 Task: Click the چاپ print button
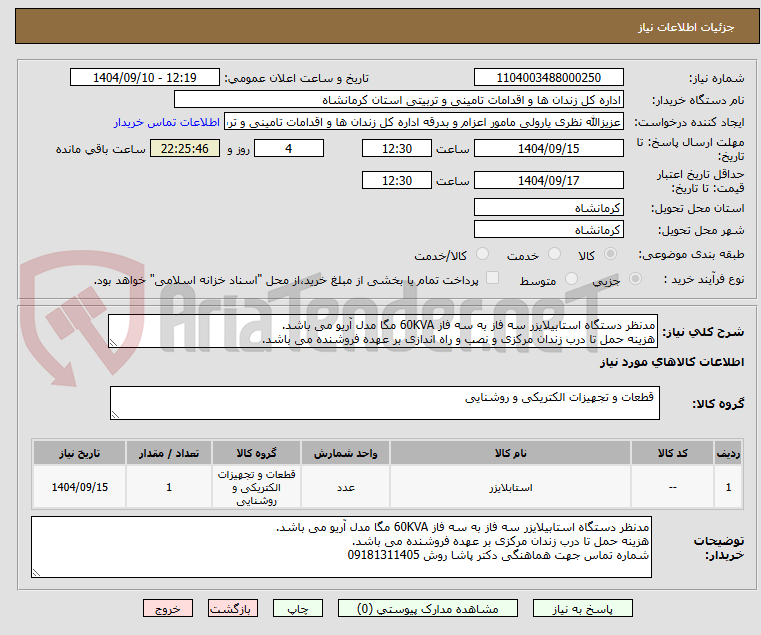click(298, 608)
